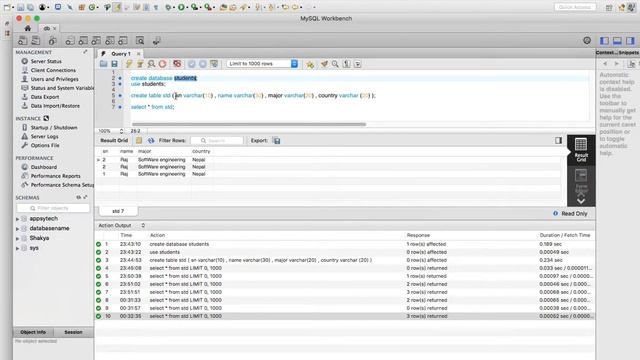Refresh schemas with the Schemas header icon
Image resolution: width=640 pixels, height=360 pixels.
(x=78, y=197)
